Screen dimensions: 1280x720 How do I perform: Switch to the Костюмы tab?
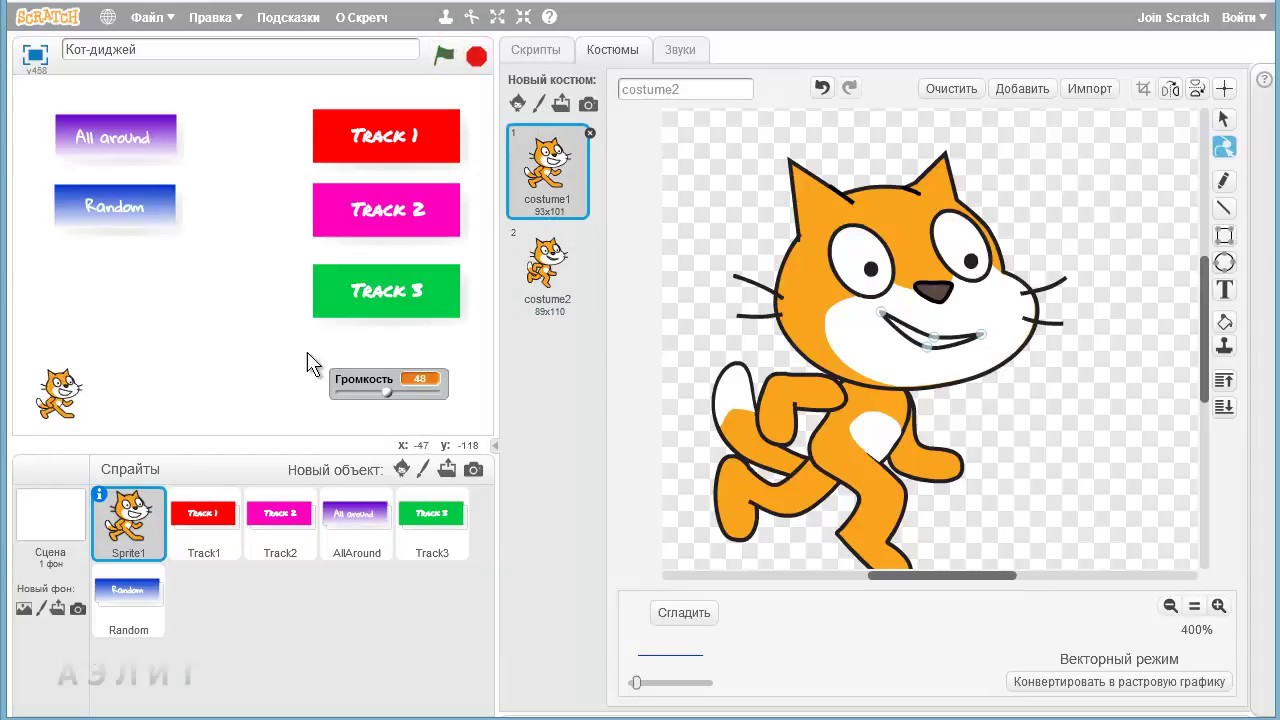click(612, 49)
